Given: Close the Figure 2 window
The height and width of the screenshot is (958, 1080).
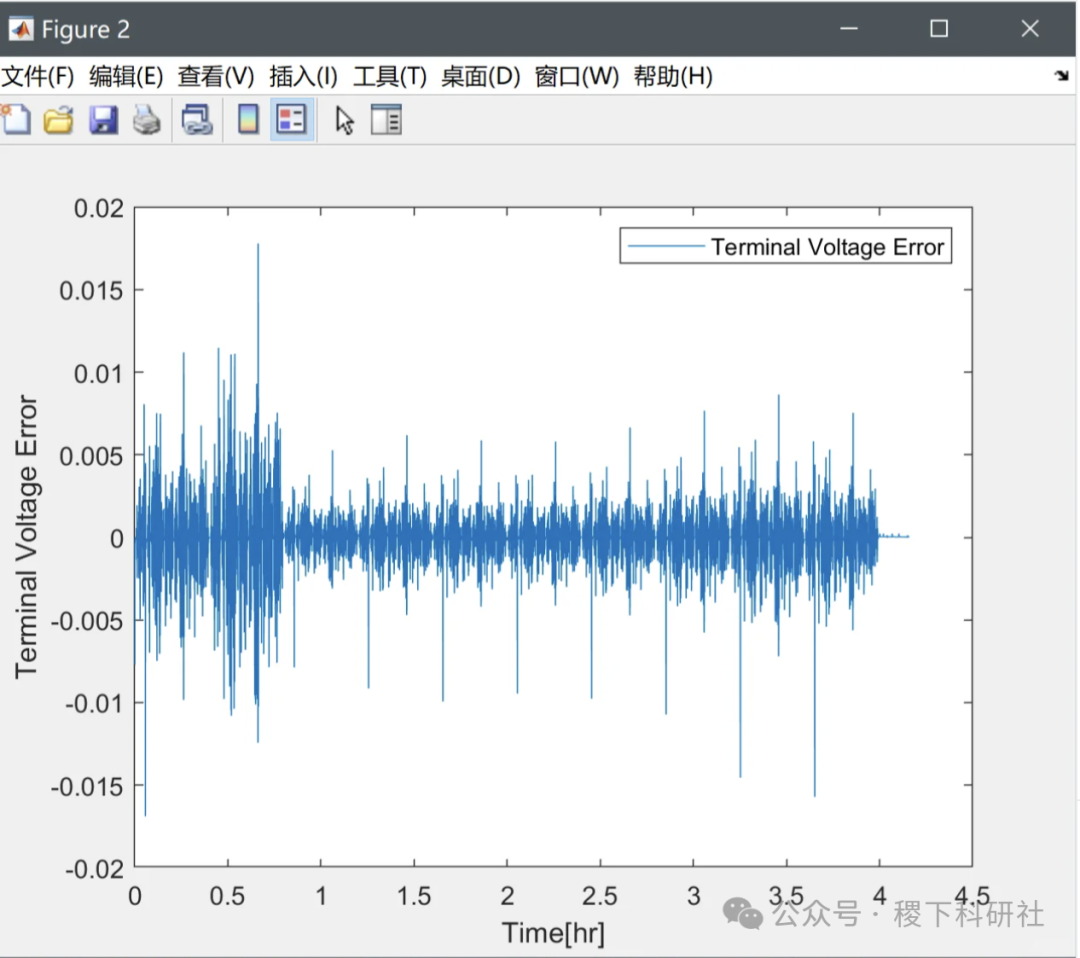Looking at the screenshot, I should (1030, 29).
